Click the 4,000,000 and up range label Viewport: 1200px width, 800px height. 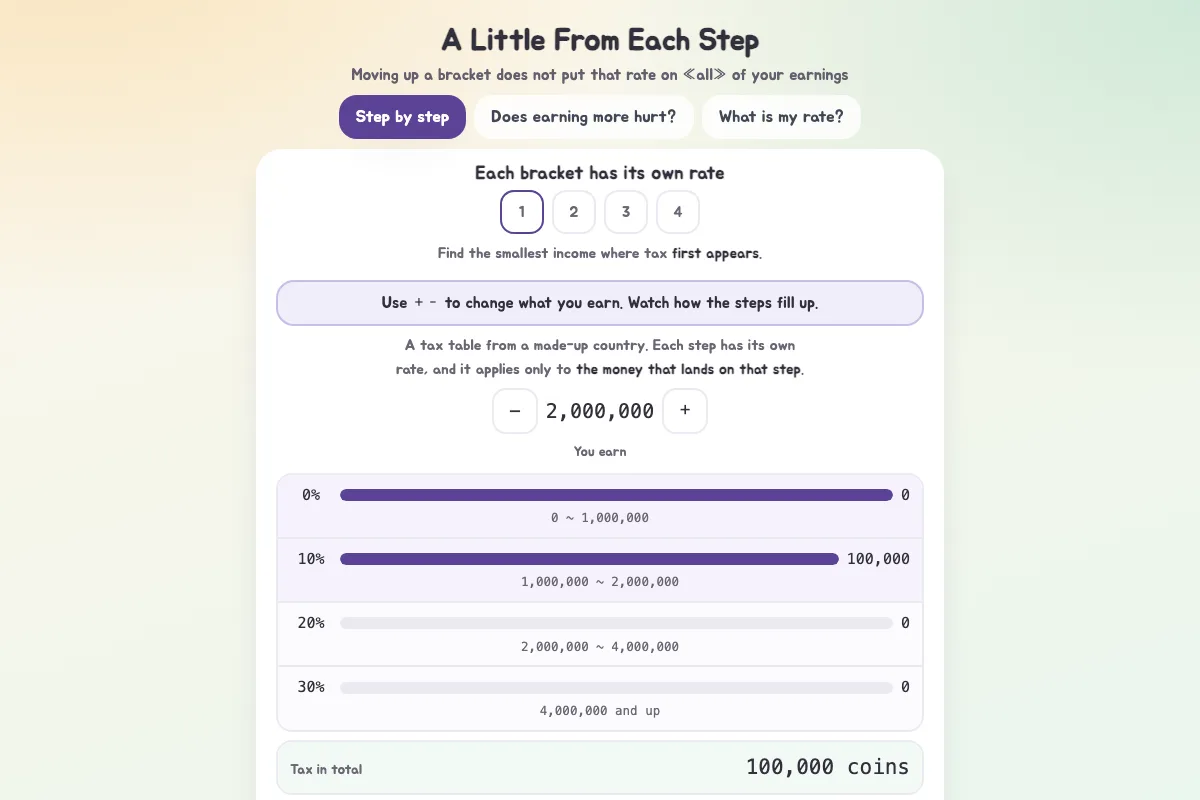click(x=600, y=711)
